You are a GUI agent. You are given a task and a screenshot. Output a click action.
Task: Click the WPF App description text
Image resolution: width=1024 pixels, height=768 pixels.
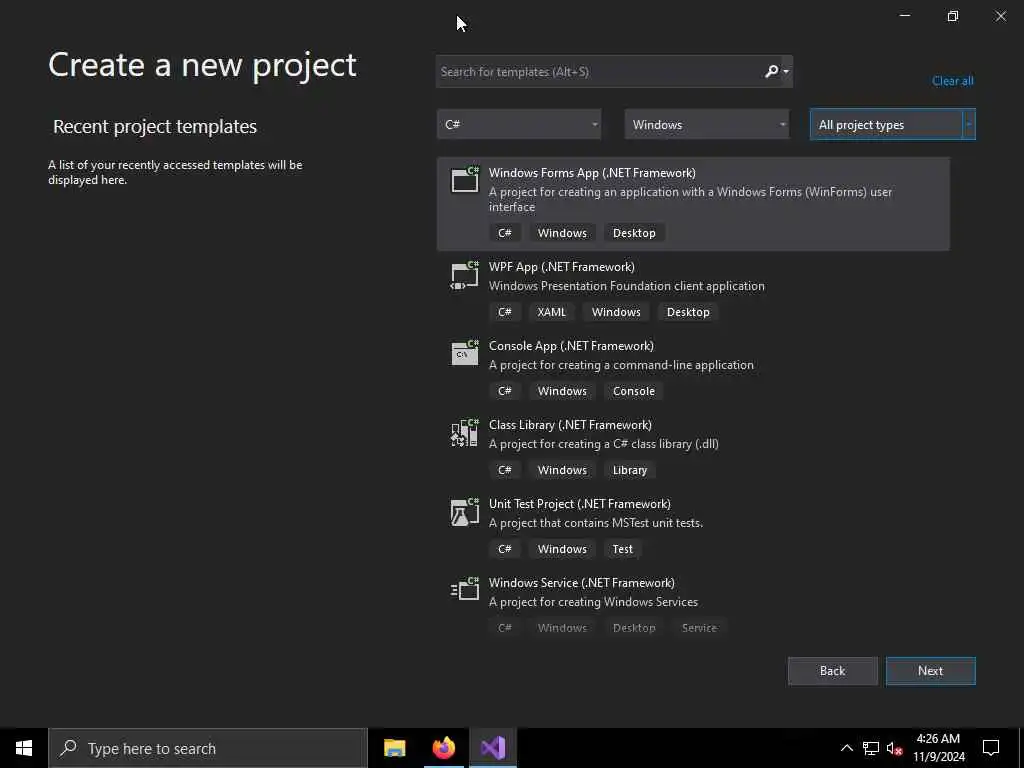coord(627,286)
